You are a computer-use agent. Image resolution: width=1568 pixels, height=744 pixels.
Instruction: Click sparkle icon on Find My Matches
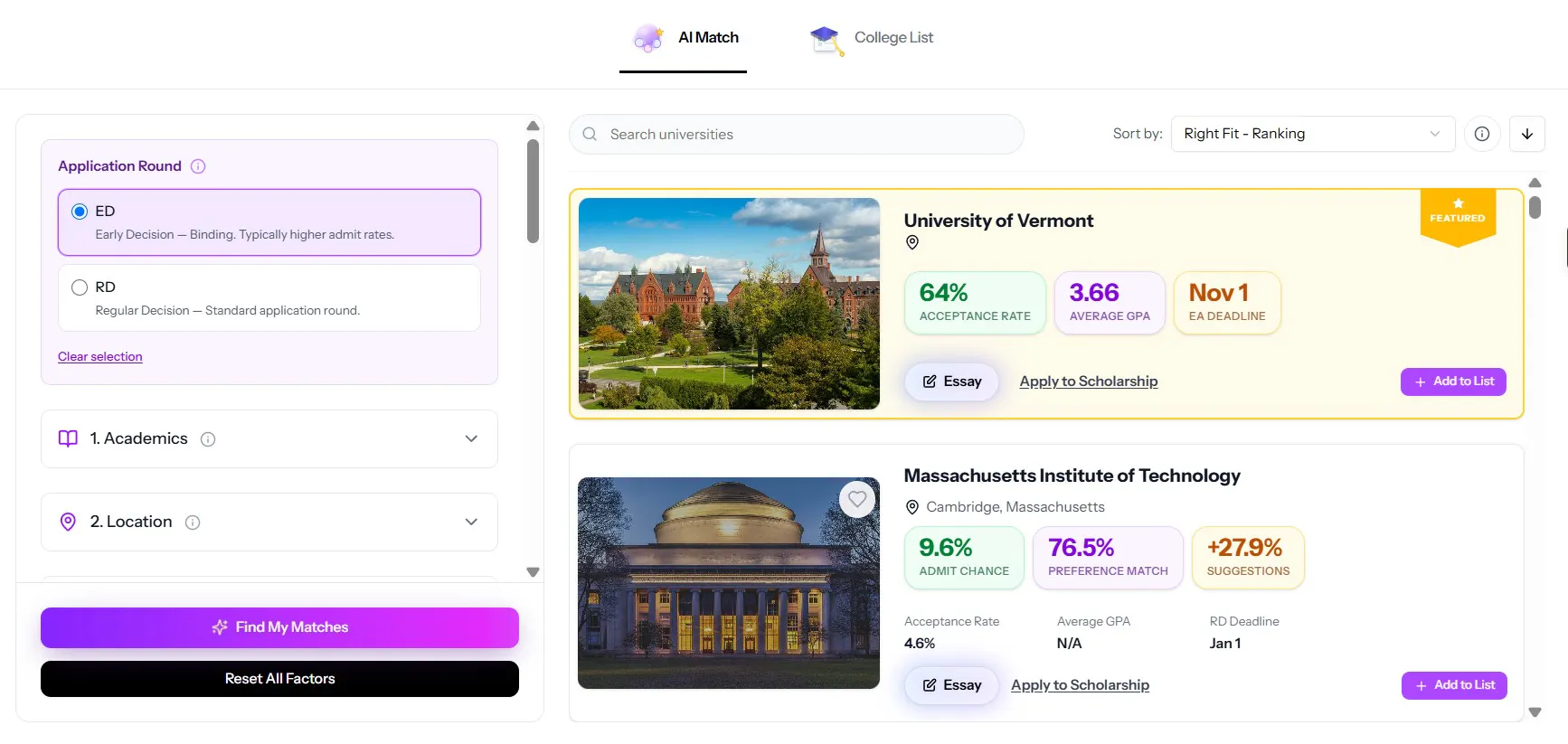(x=220, y=627)
